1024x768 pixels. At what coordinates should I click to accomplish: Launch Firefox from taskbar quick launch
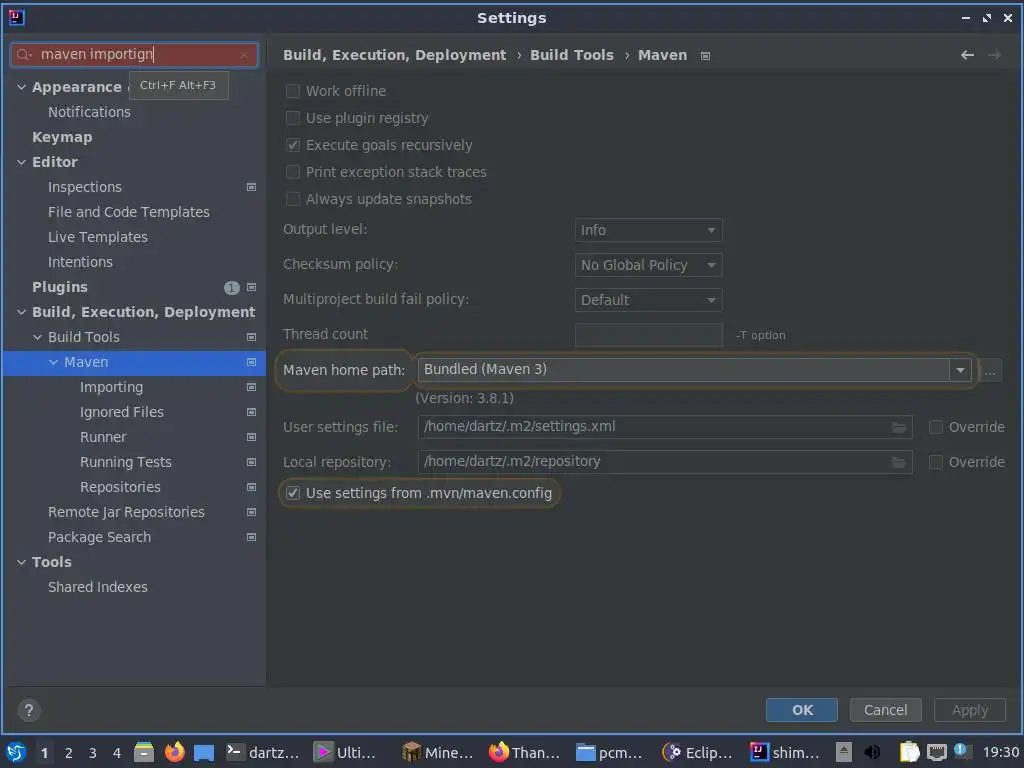click(174, 752)
